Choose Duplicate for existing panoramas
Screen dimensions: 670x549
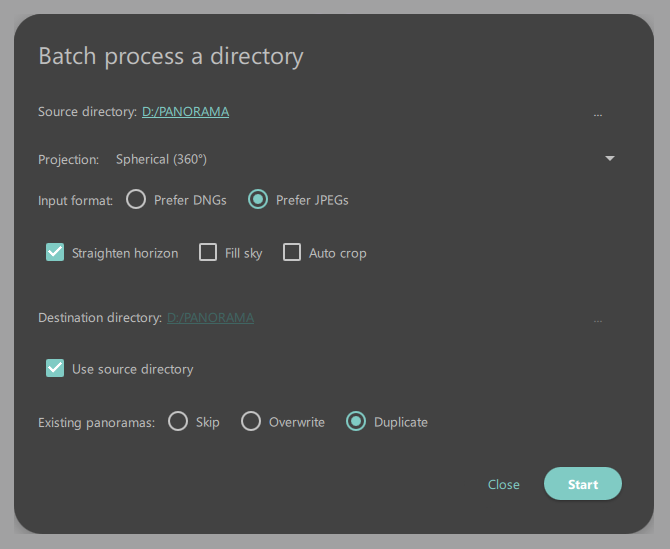pos(356,421)
